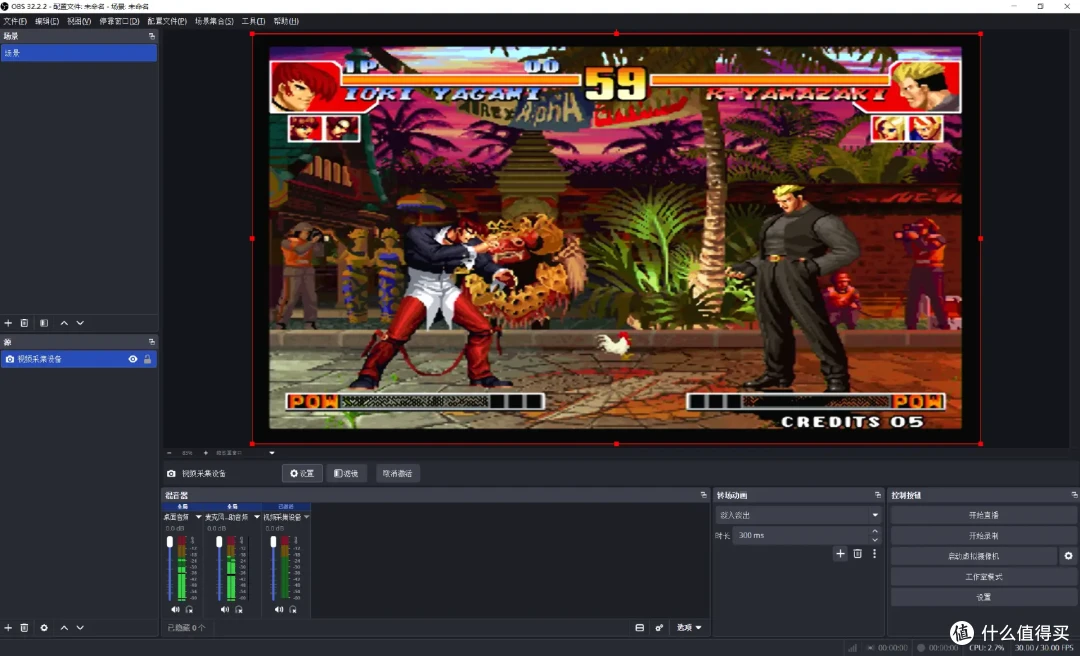Increase transition duration with up arrow
The height and width of the screenshot is (656, 1080).
(x=875, y=531)
